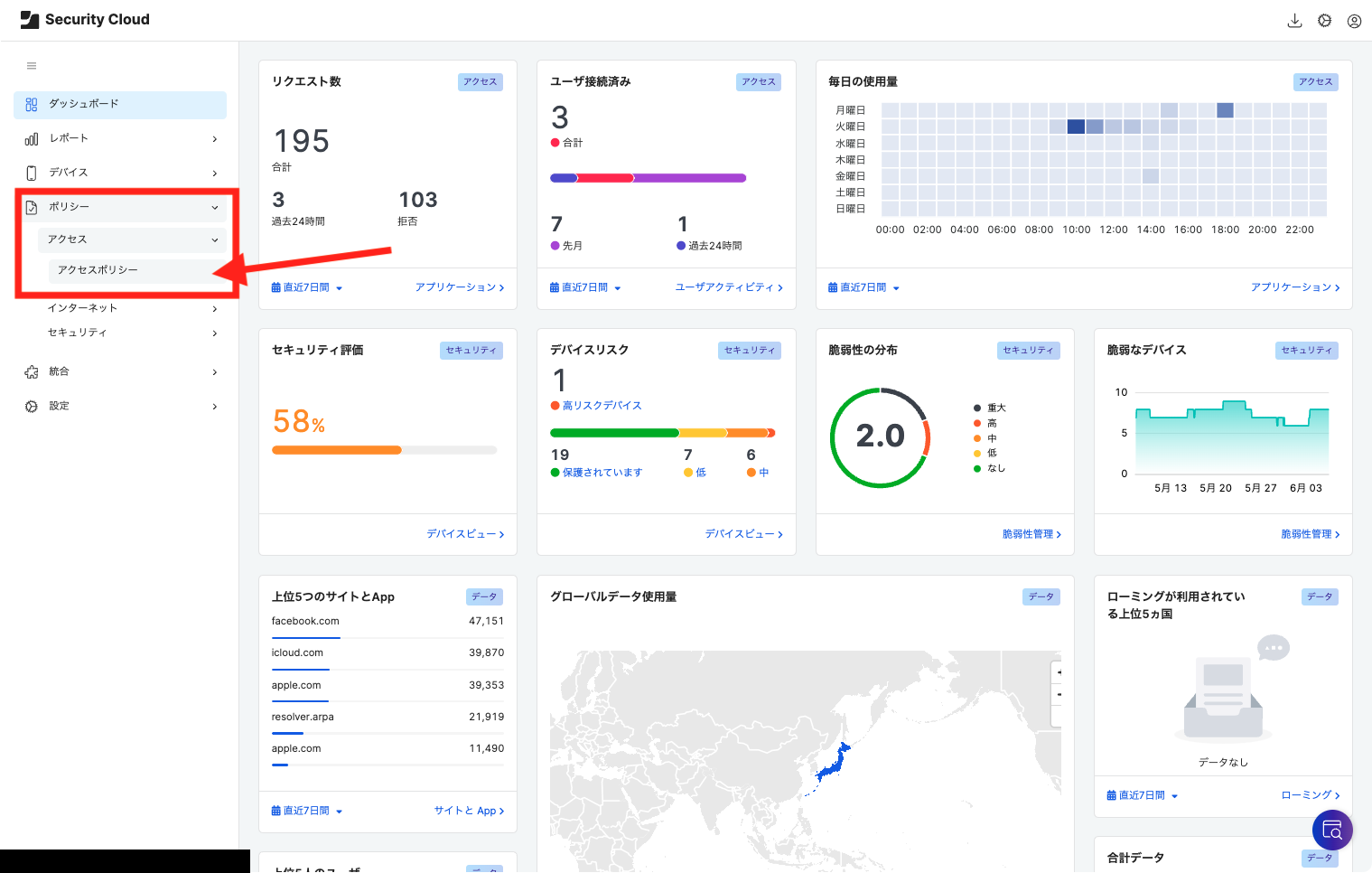Click the 103 拒否 value
The height and width of the screenshot is (873, 1372).
tap(418, 201)
